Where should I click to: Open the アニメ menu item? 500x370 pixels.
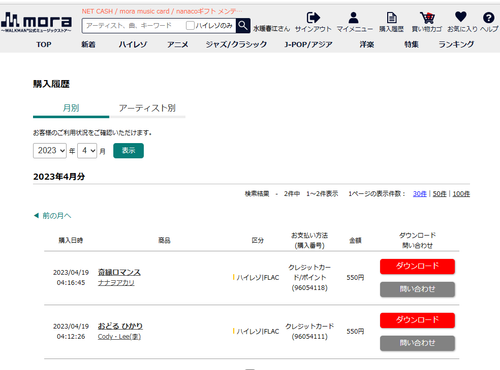(178, 44)
